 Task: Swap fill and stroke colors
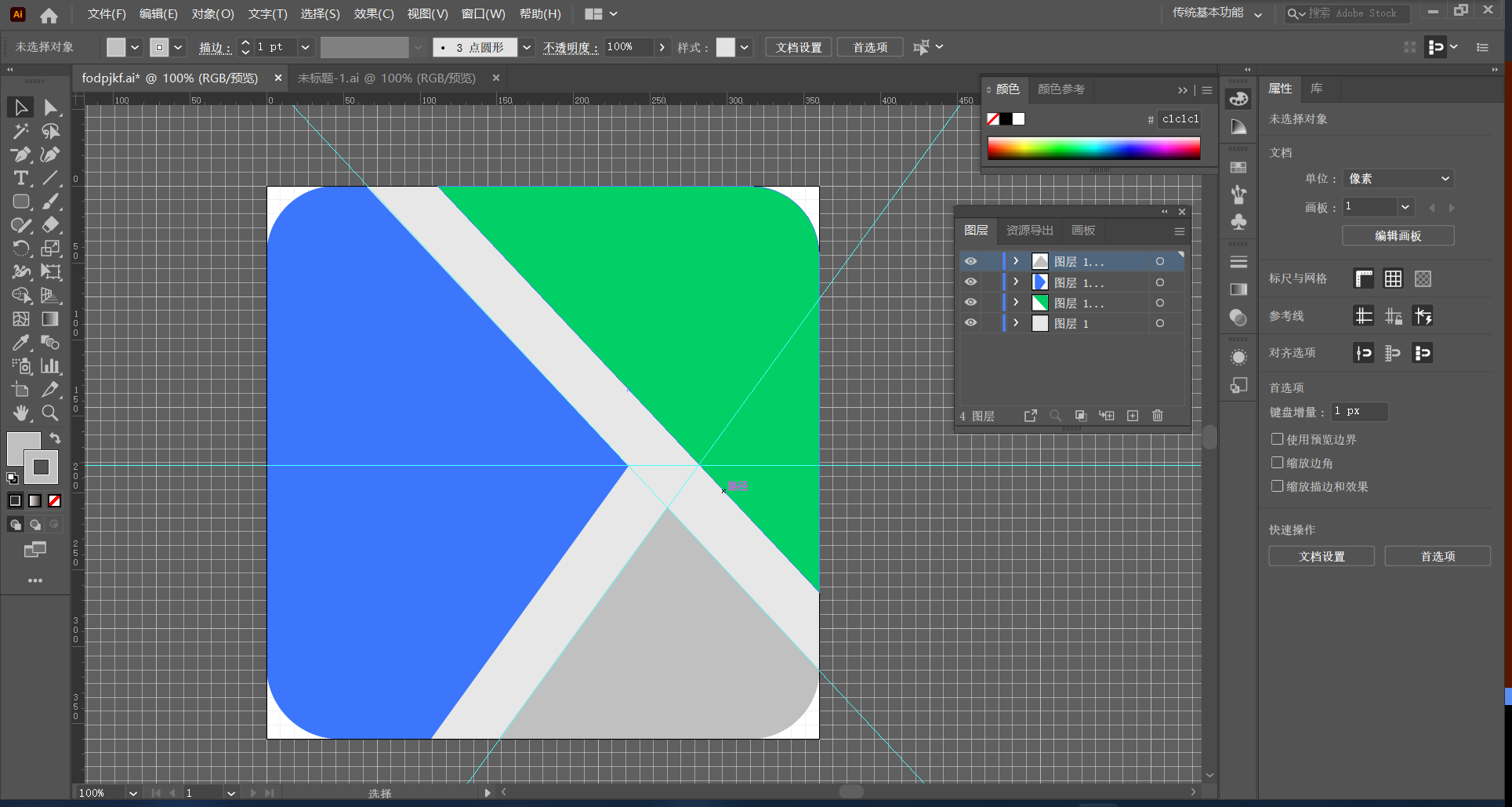click(55, 438)
